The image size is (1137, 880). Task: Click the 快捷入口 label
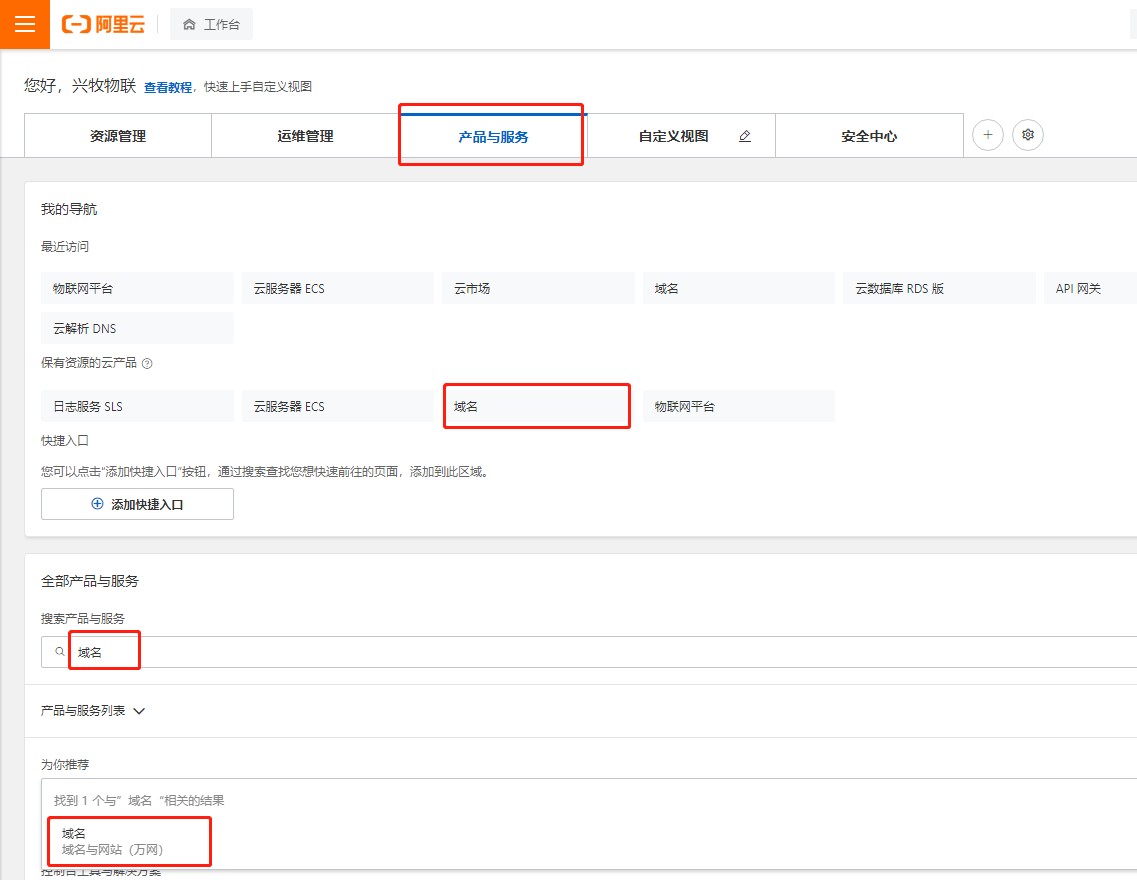point(65,440)
